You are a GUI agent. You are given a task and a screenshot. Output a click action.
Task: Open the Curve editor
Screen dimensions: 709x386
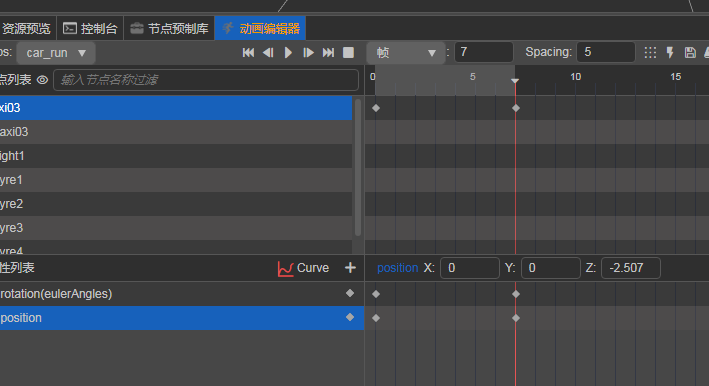[x=303, y=268]
